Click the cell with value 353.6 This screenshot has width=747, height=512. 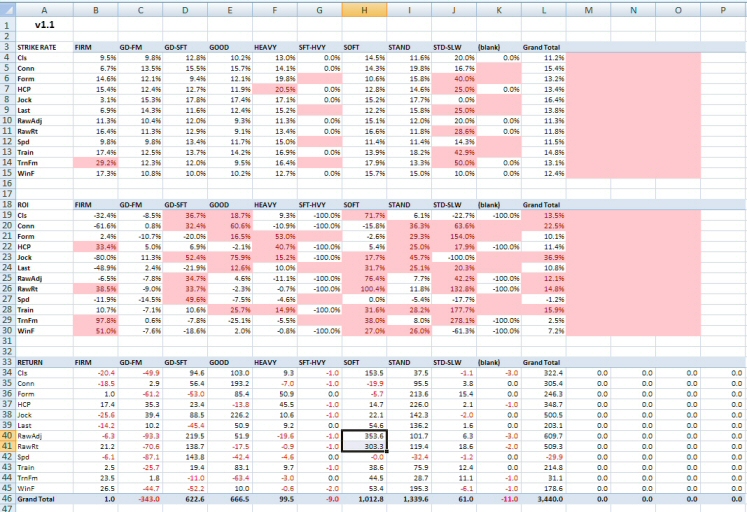click(364, 435)
